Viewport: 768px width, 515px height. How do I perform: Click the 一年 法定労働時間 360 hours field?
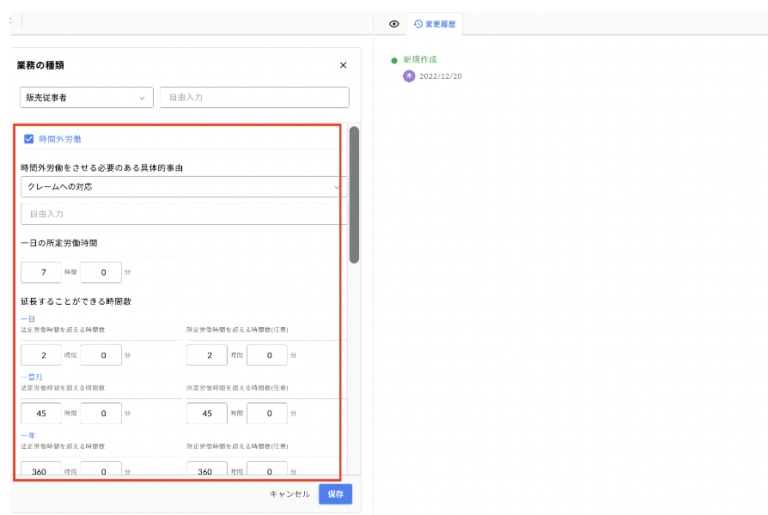[x=41, y=470]
